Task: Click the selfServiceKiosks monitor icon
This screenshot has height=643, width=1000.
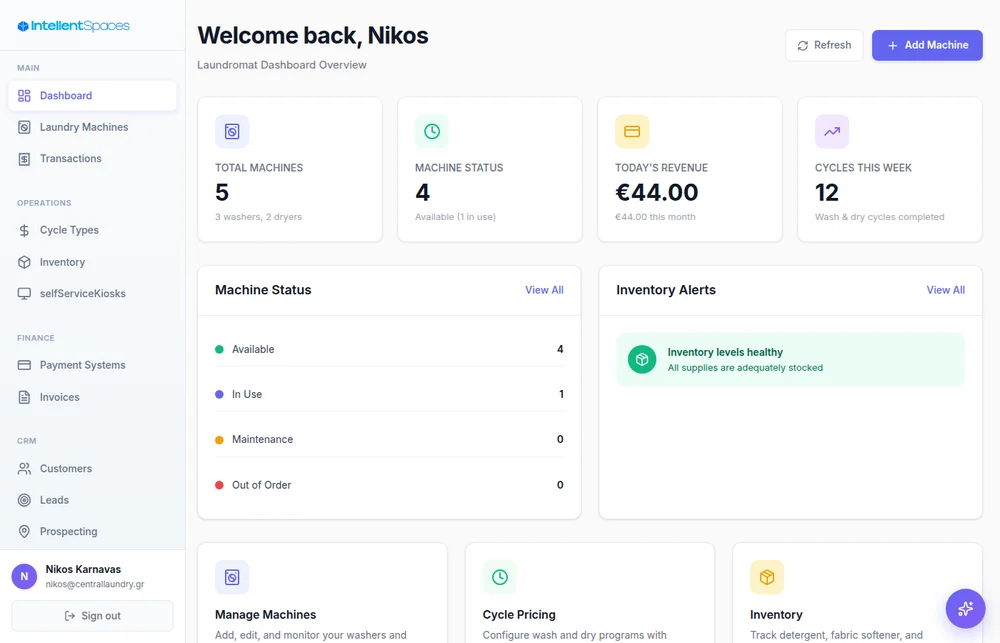Action: pos(24,293)
